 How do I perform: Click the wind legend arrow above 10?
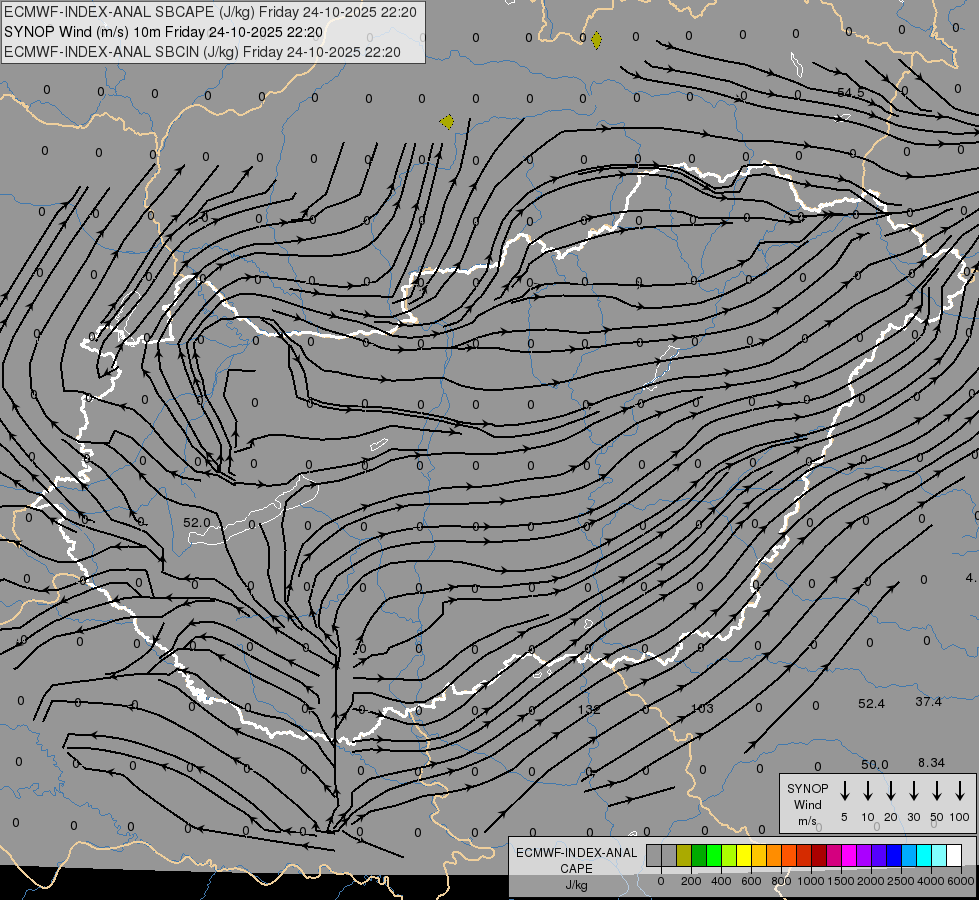(867, 791)
